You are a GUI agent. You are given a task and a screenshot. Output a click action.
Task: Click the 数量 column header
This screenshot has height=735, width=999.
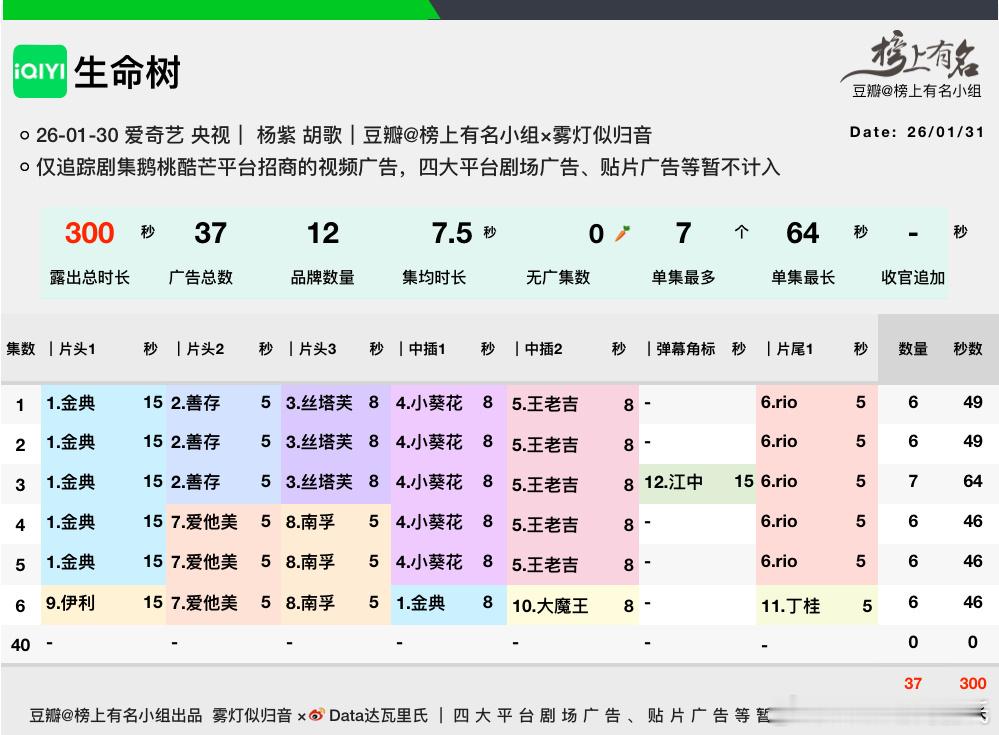[x=913, y=349]
